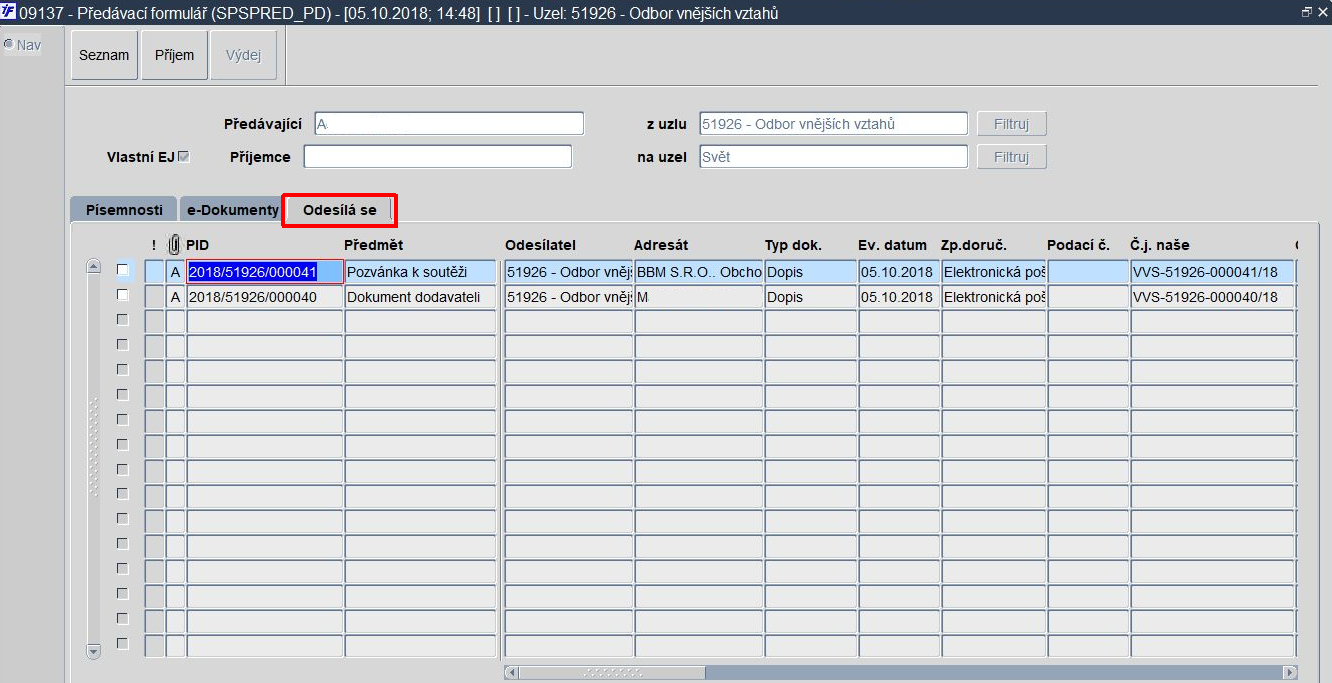Select PID cell 2018/51926/000040

(265, 297)
